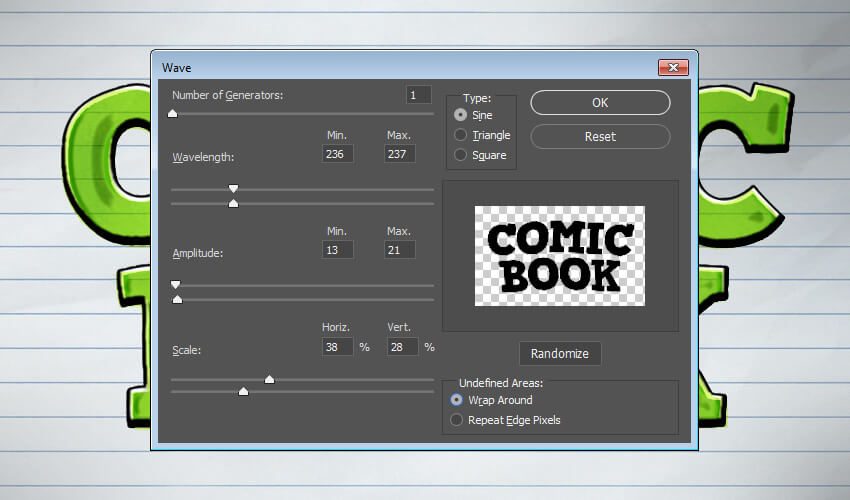The width and height of the screenshot is (850, 500).
Task: Click the Scale Vert. percentage field
Action: click(403, 347)
